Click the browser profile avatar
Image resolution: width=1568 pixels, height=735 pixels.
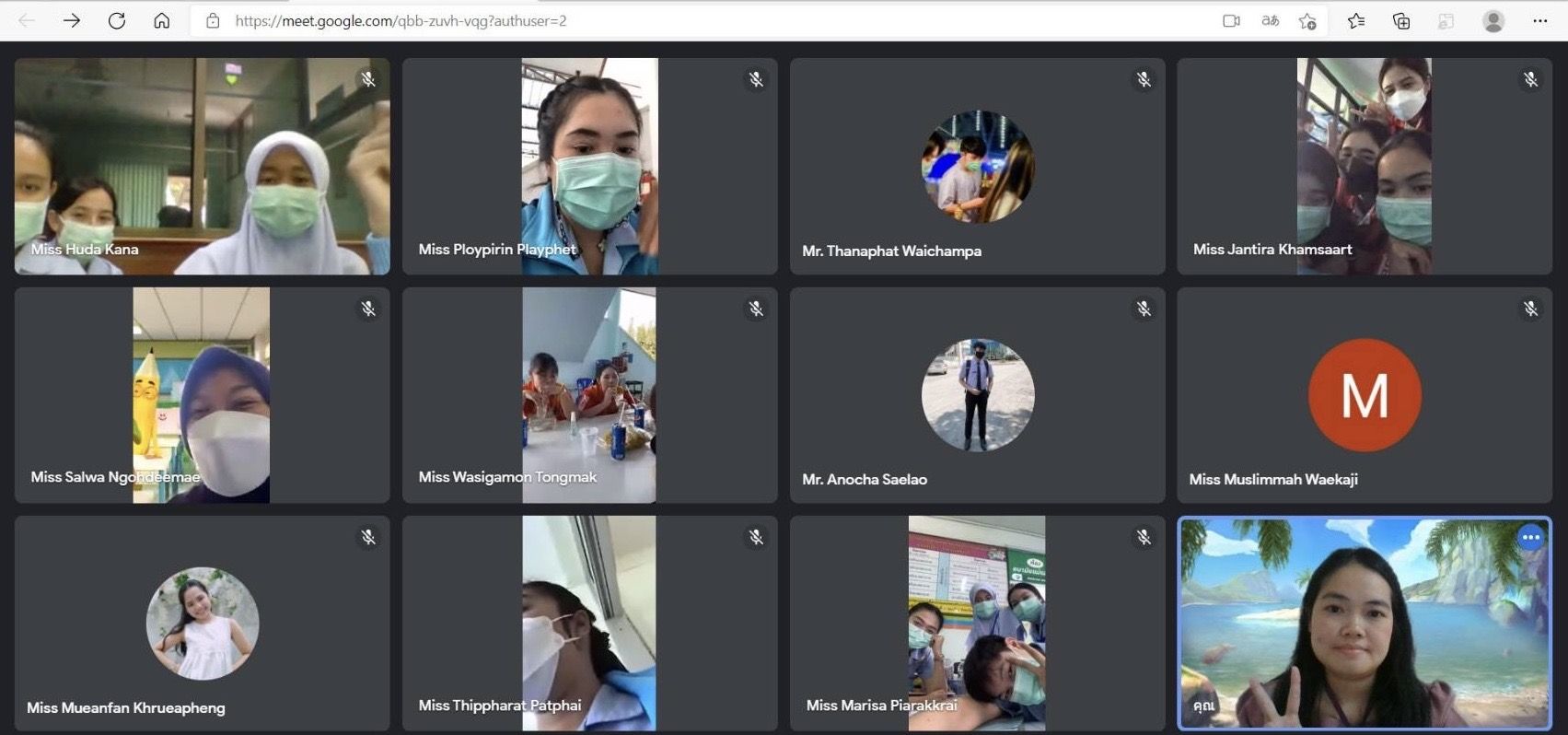coord(1493,20)
